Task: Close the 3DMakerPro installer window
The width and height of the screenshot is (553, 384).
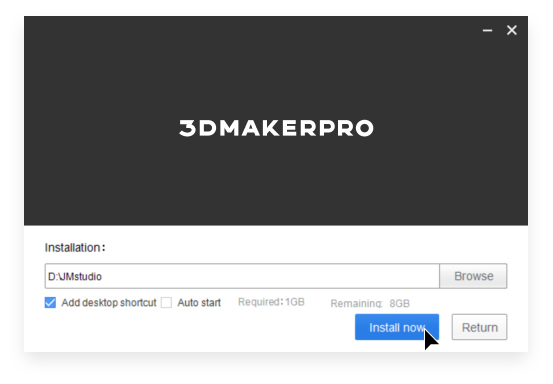Action: 512,30
